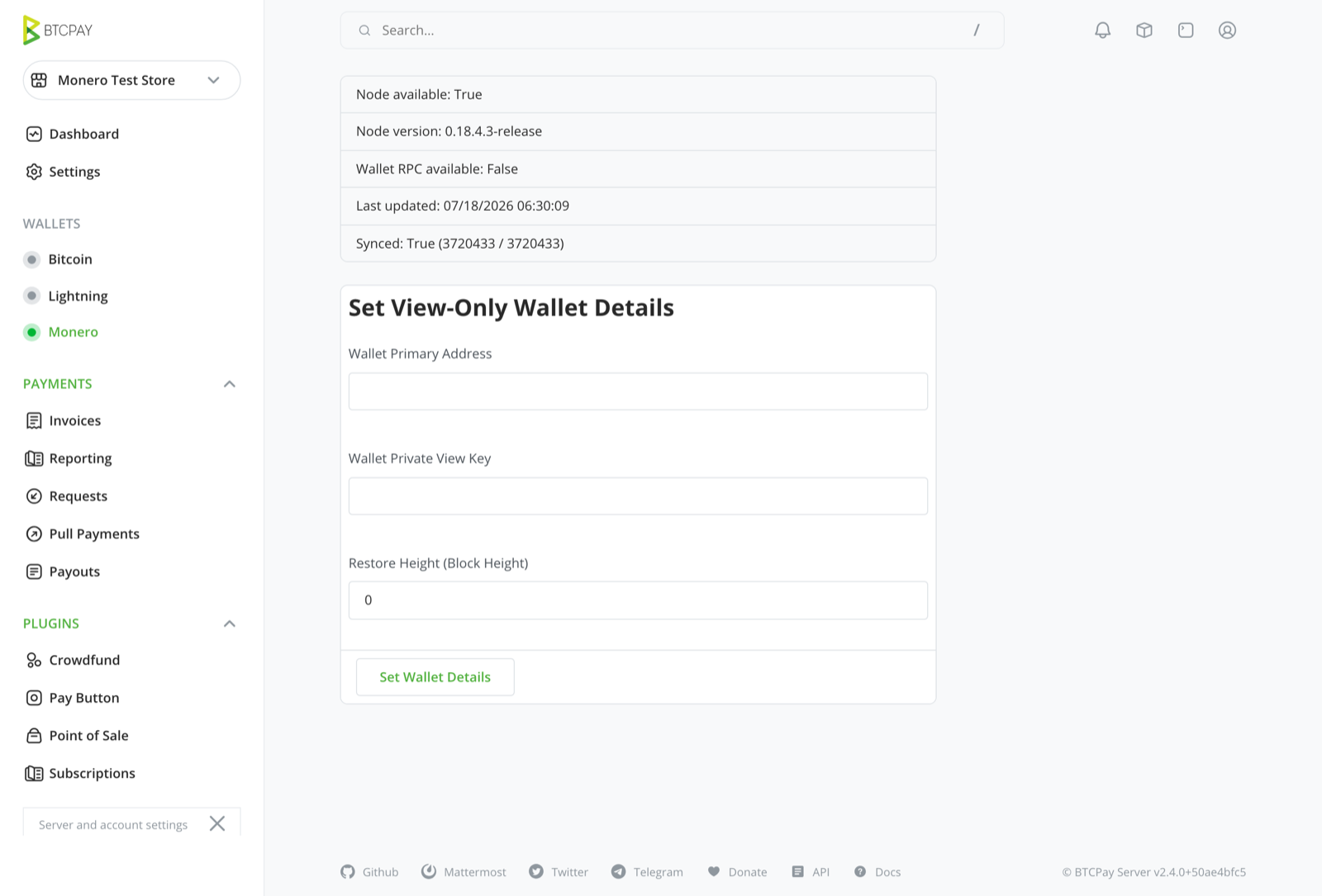Click the Set Wallet Details button
The image size is (1322, 896).
coord(435,677)
